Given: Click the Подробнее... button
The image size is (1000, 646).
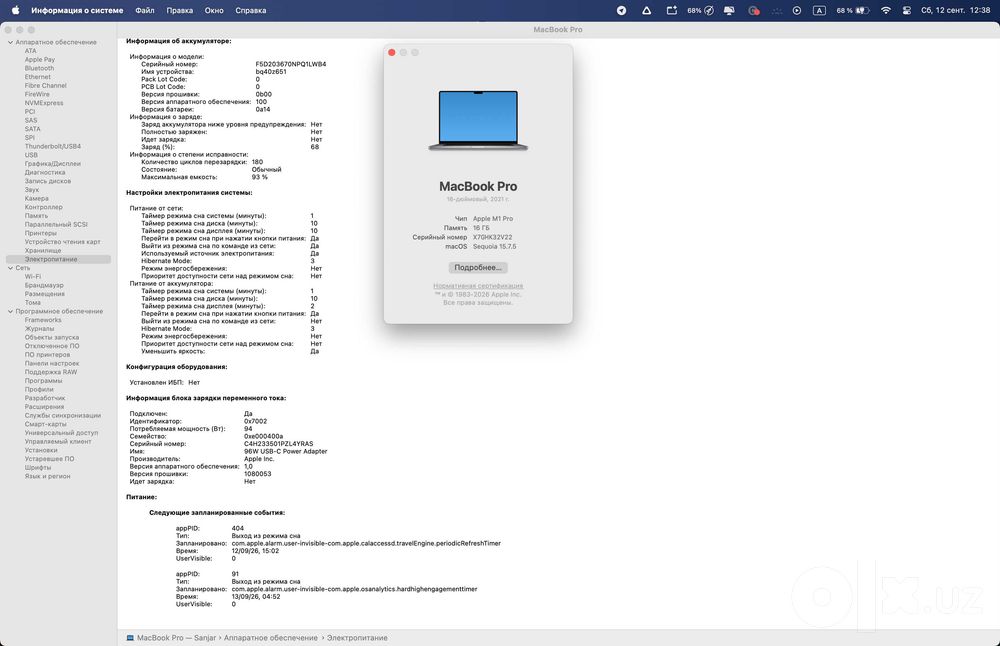Looking at the screenshot, I should [x=478, y=267].
